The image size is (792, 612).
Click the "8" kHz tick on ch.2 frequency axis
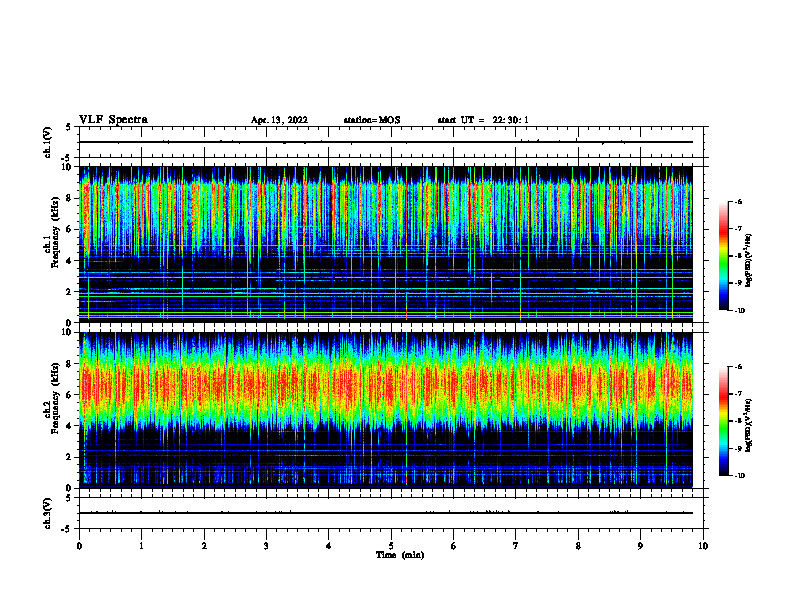click(x=70, y=364)
